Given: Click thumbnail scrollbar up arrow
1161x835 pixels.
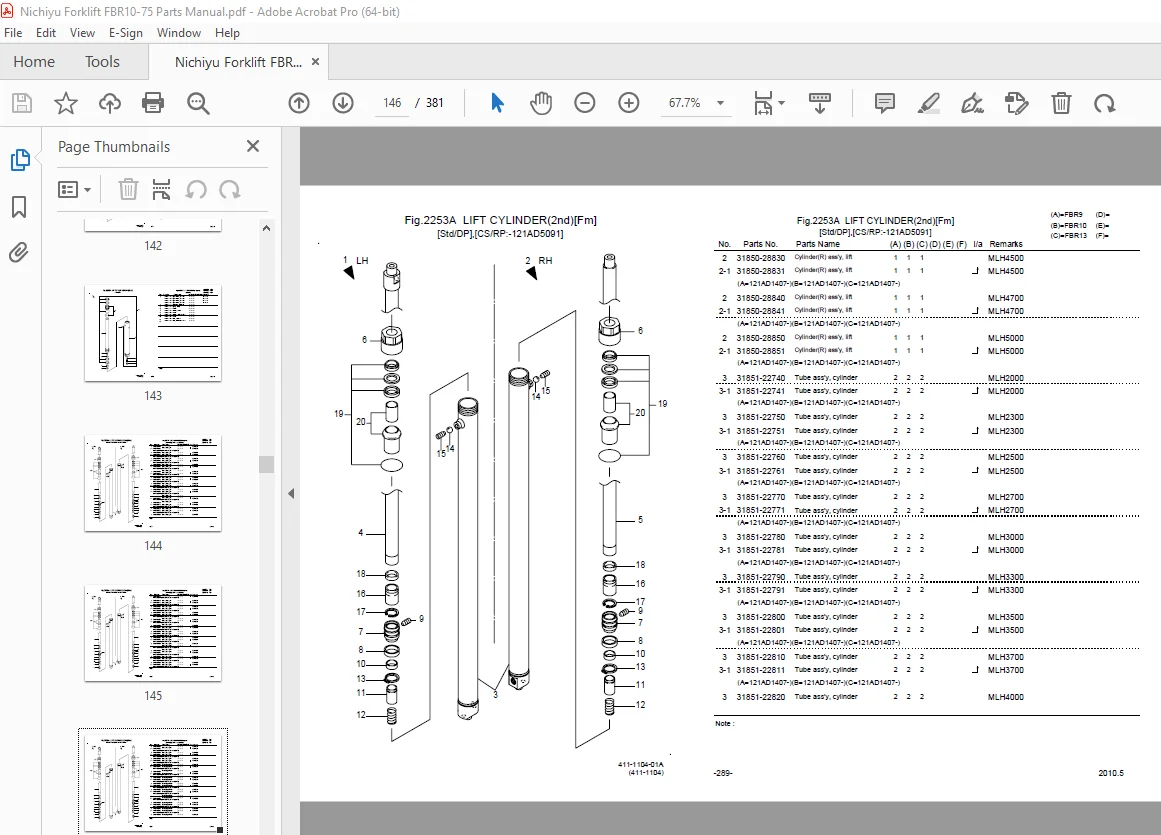Looking at the screenshot, I should coord(267,229).
